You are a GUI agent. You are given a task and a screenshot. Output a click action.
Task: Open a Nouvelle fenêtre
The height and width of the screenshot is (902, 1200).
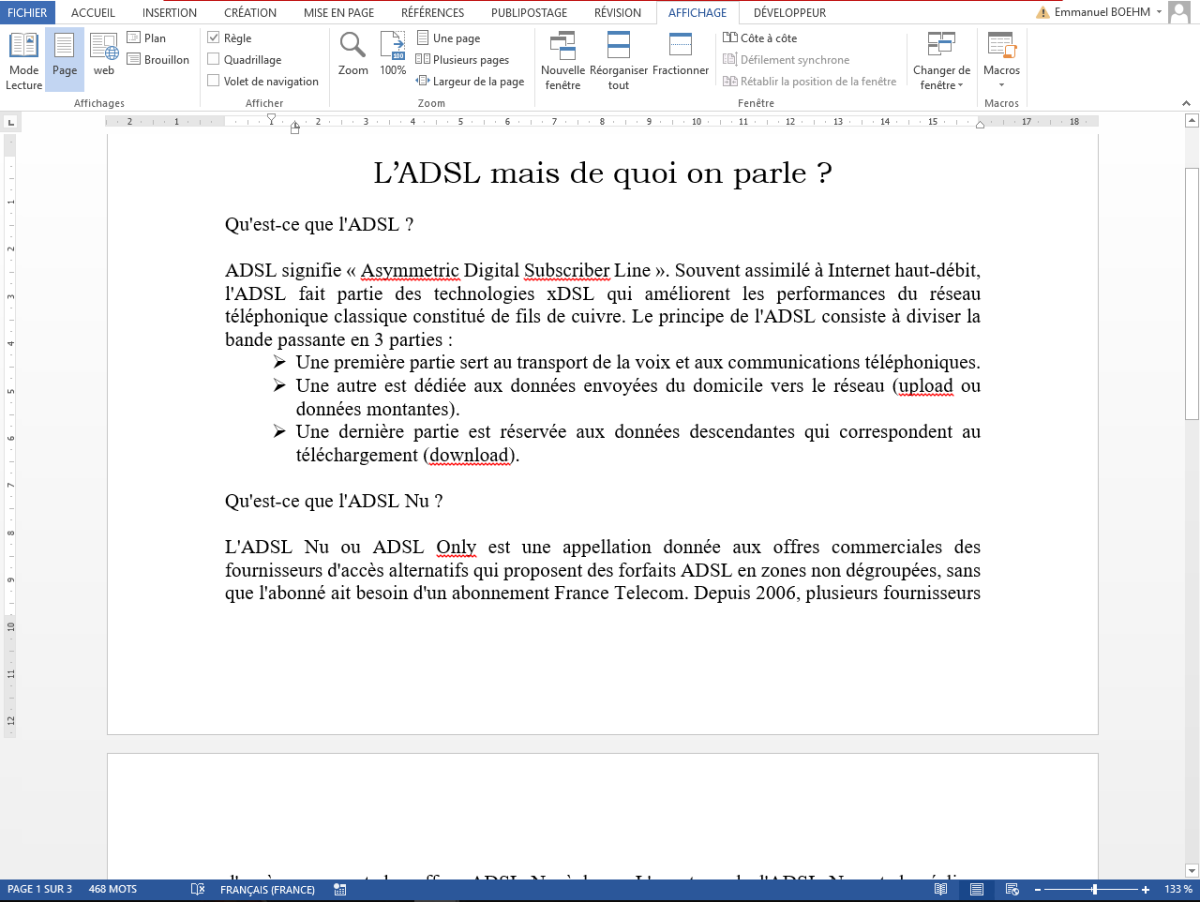pyautogui.click(x=563, y=61)
